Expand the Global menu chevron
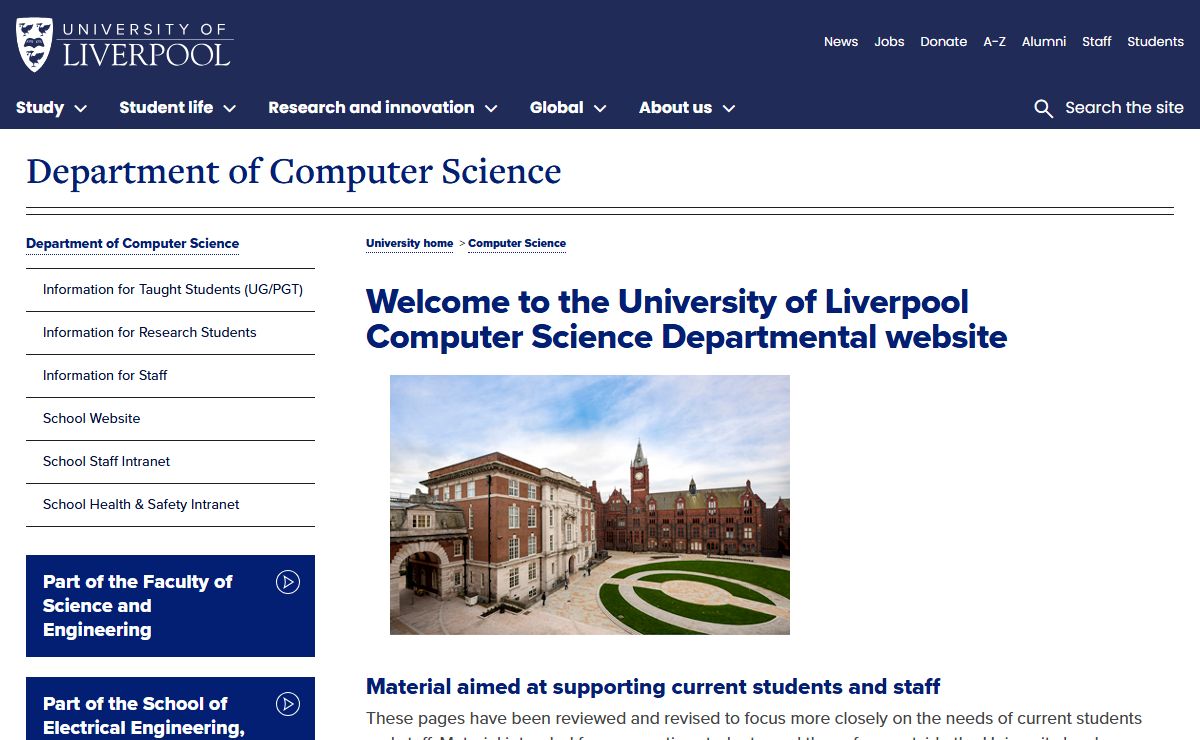Viewport: 1200px width, 740px height. coord(600,108)
